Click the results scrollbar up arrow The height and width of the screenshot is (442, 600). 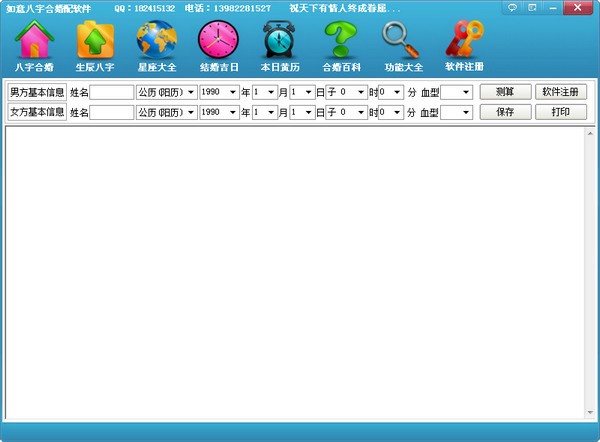click(x=590, y=134)
